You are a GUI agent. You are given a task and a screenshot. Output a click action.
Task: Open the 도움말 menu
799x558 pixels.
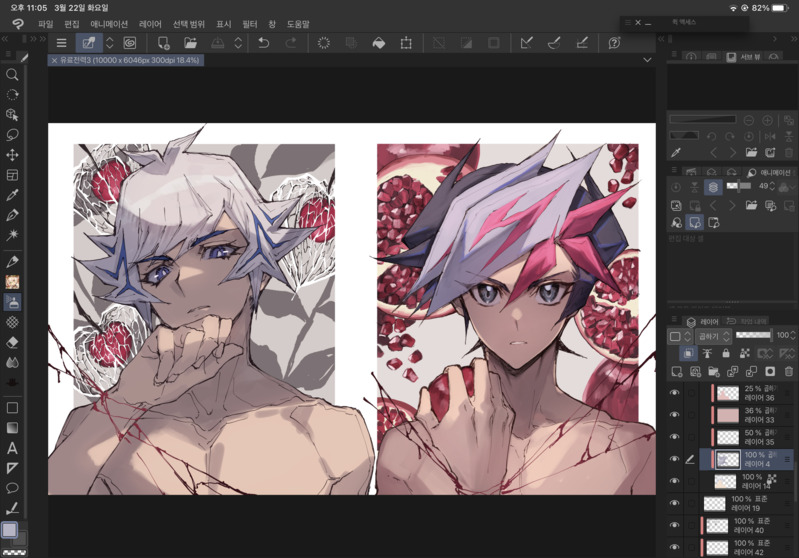tap(298, 24)
